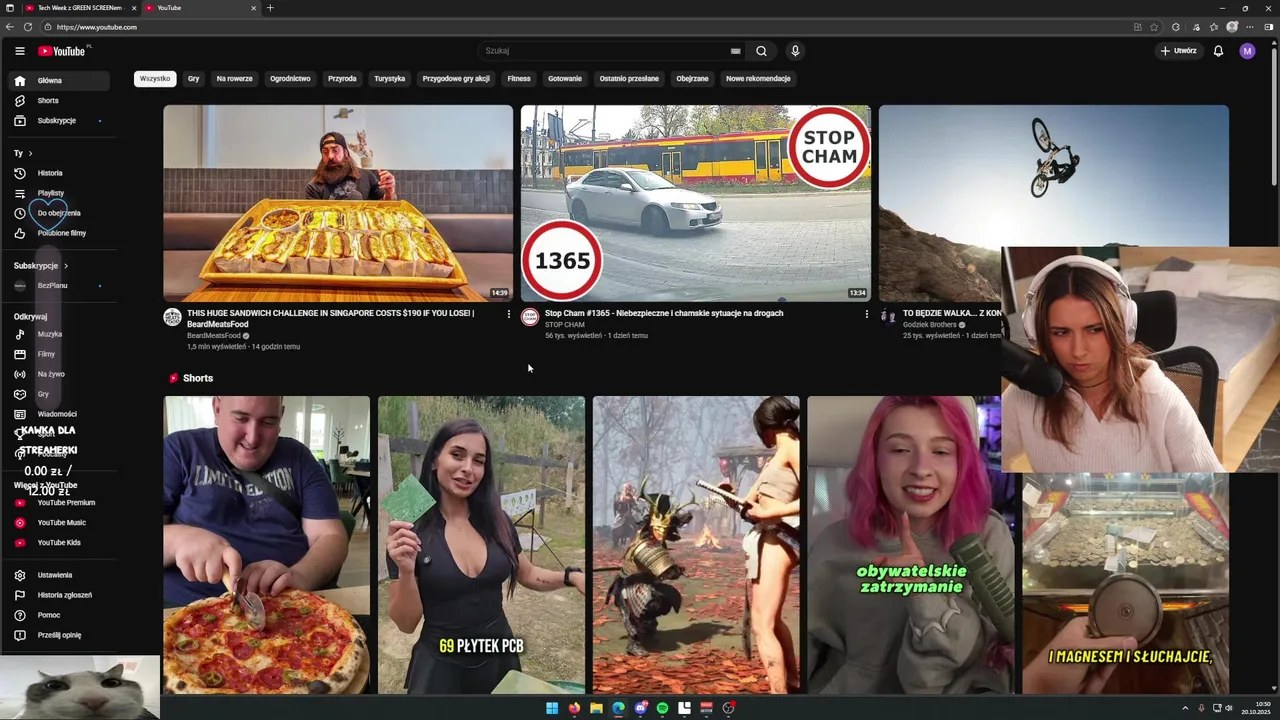The width and height of the screenshot is (1280, 720).
Task: Open Historia in the sidebar
Action: tap(60, 173)
